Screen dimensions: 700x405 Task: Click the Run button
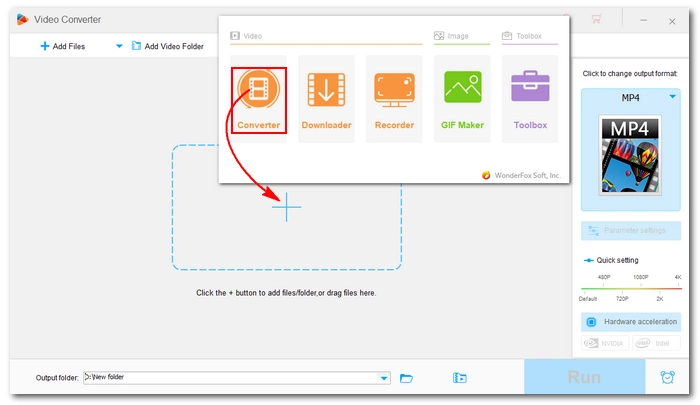click(x=584, y=377)
